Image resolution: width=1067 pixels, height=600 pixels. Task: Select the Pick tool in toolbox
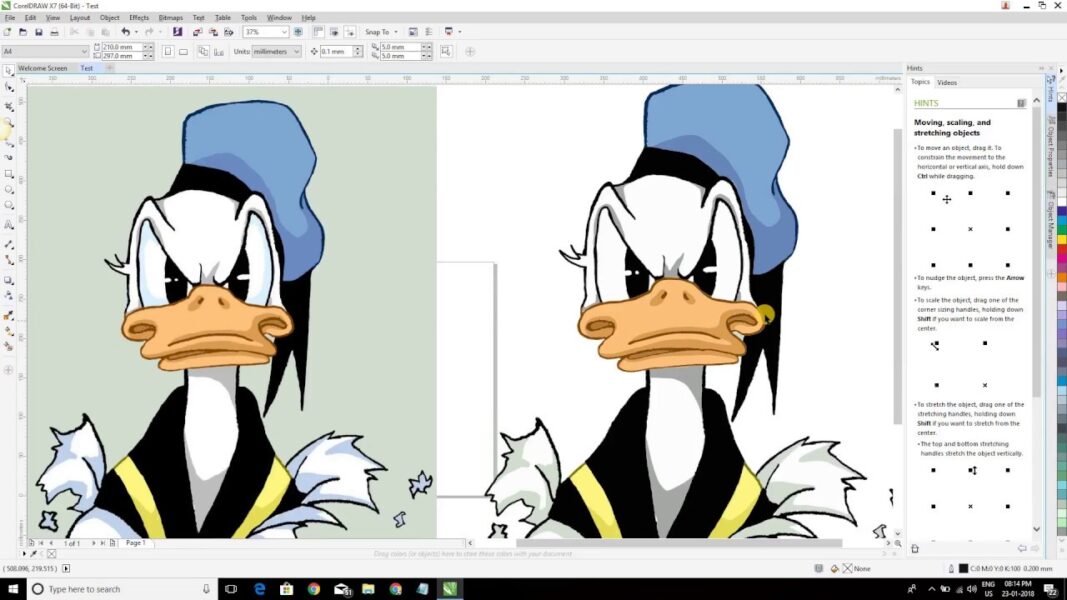point(9,71)
